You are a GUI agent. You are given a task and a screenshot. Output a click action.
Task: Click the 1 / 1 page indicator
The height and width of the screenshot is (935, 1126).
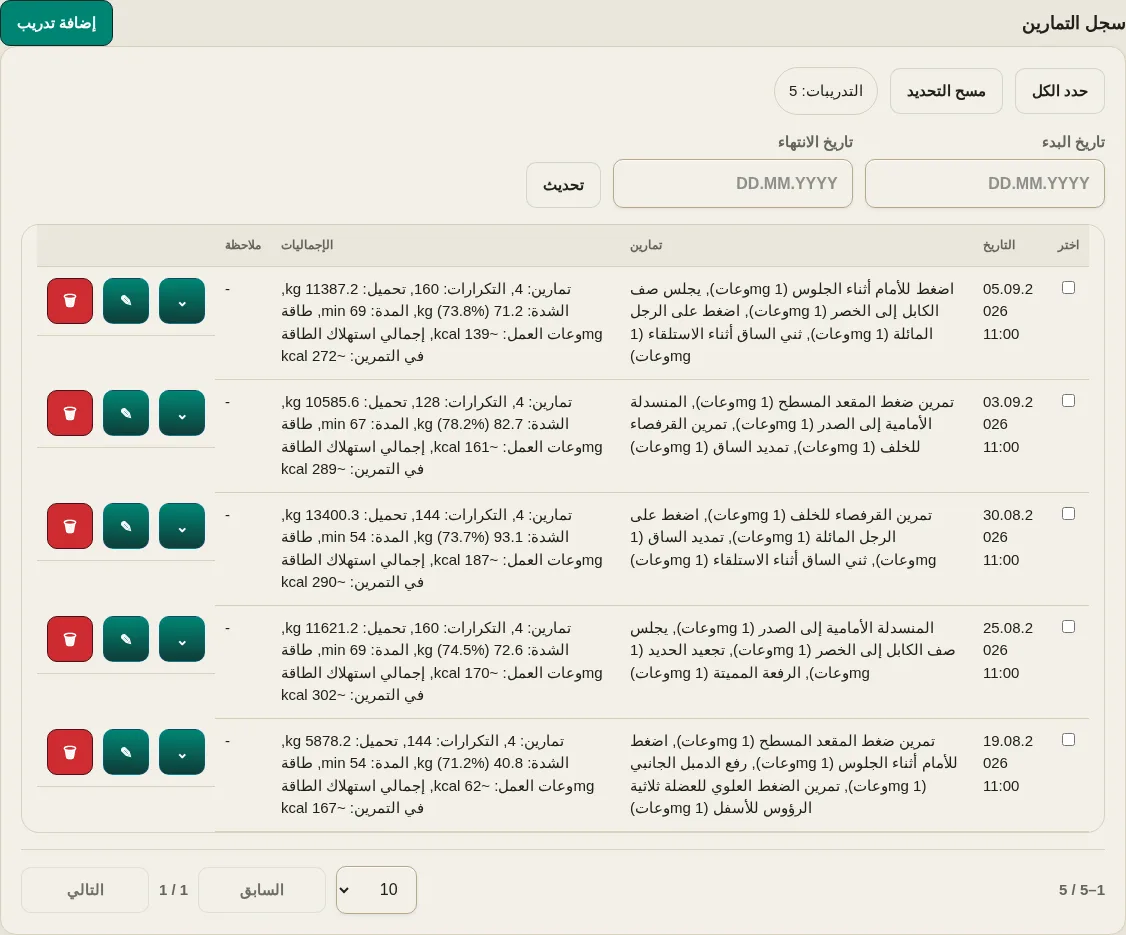pyautogui.click(x=173, y=890)
